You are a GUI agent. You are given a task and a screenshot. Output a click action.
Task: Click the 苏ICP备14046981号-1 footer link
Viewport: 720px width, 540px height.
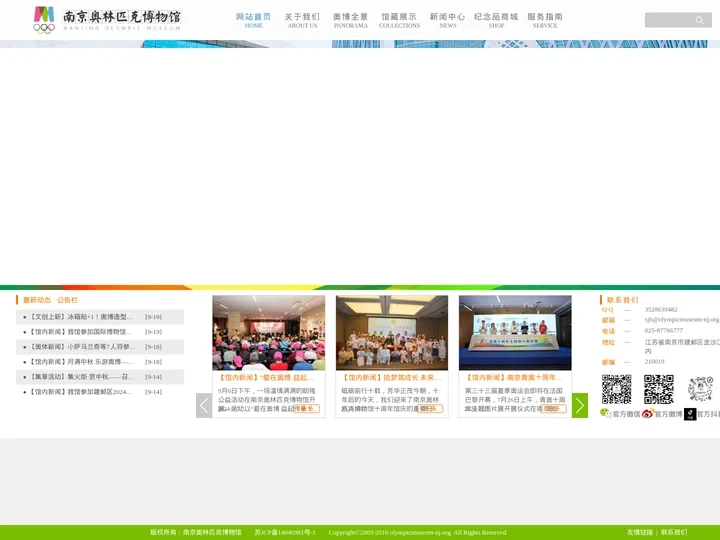click(285, 532)
